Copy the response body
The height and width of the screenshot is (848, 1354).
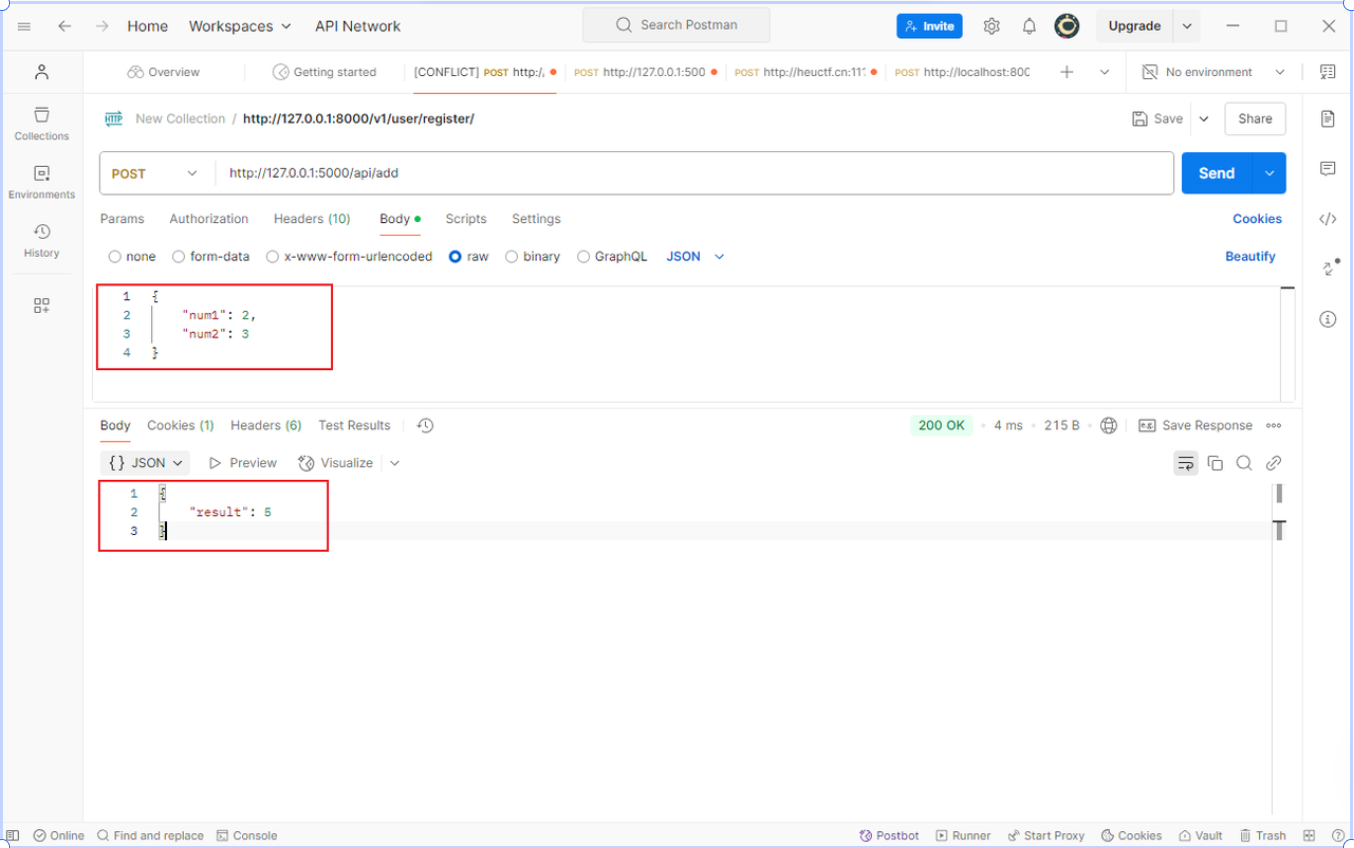(1215, 463)
